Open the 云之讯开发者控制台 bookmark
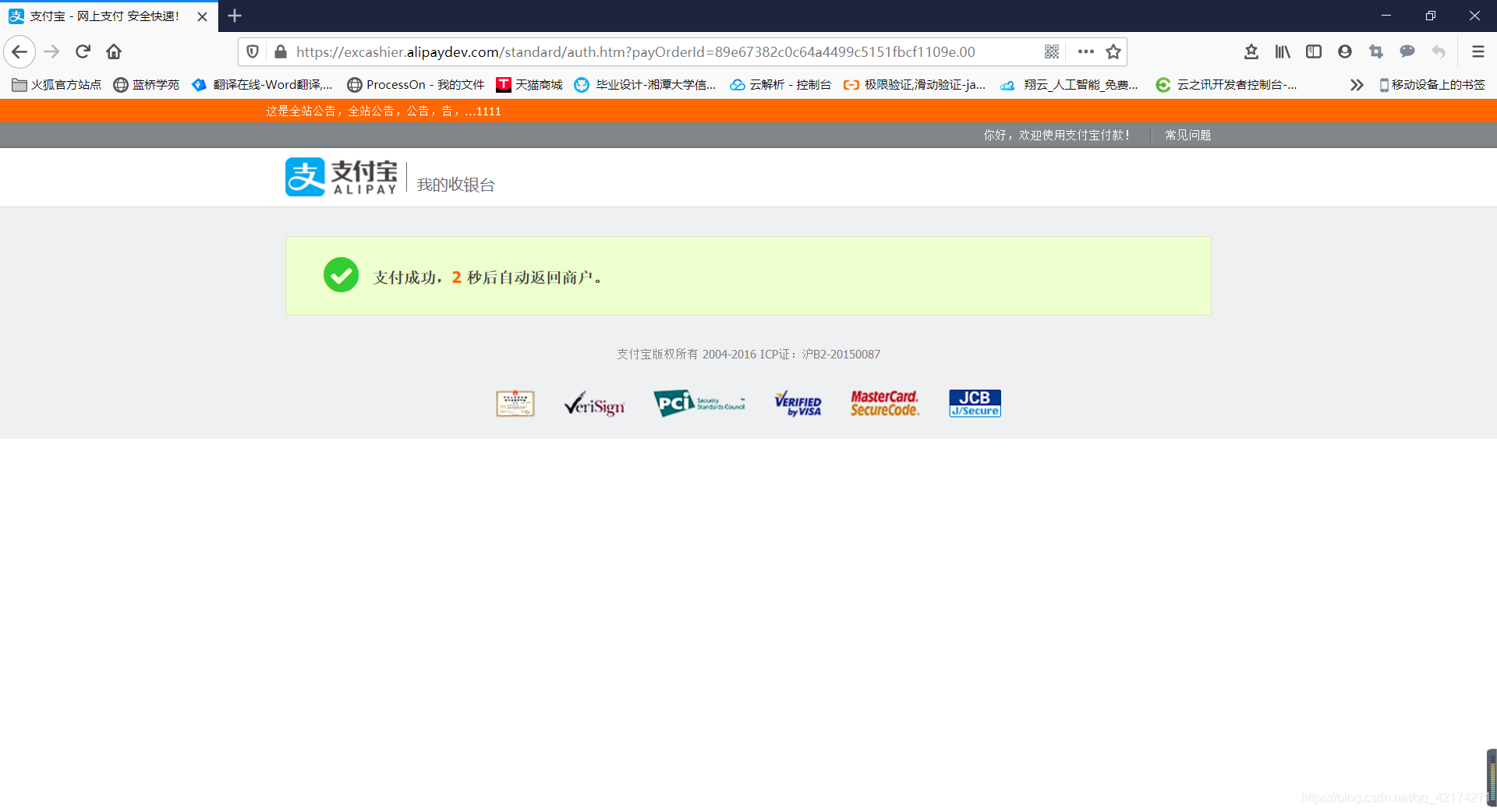 pyautogui.click(x=1226, y=85)
